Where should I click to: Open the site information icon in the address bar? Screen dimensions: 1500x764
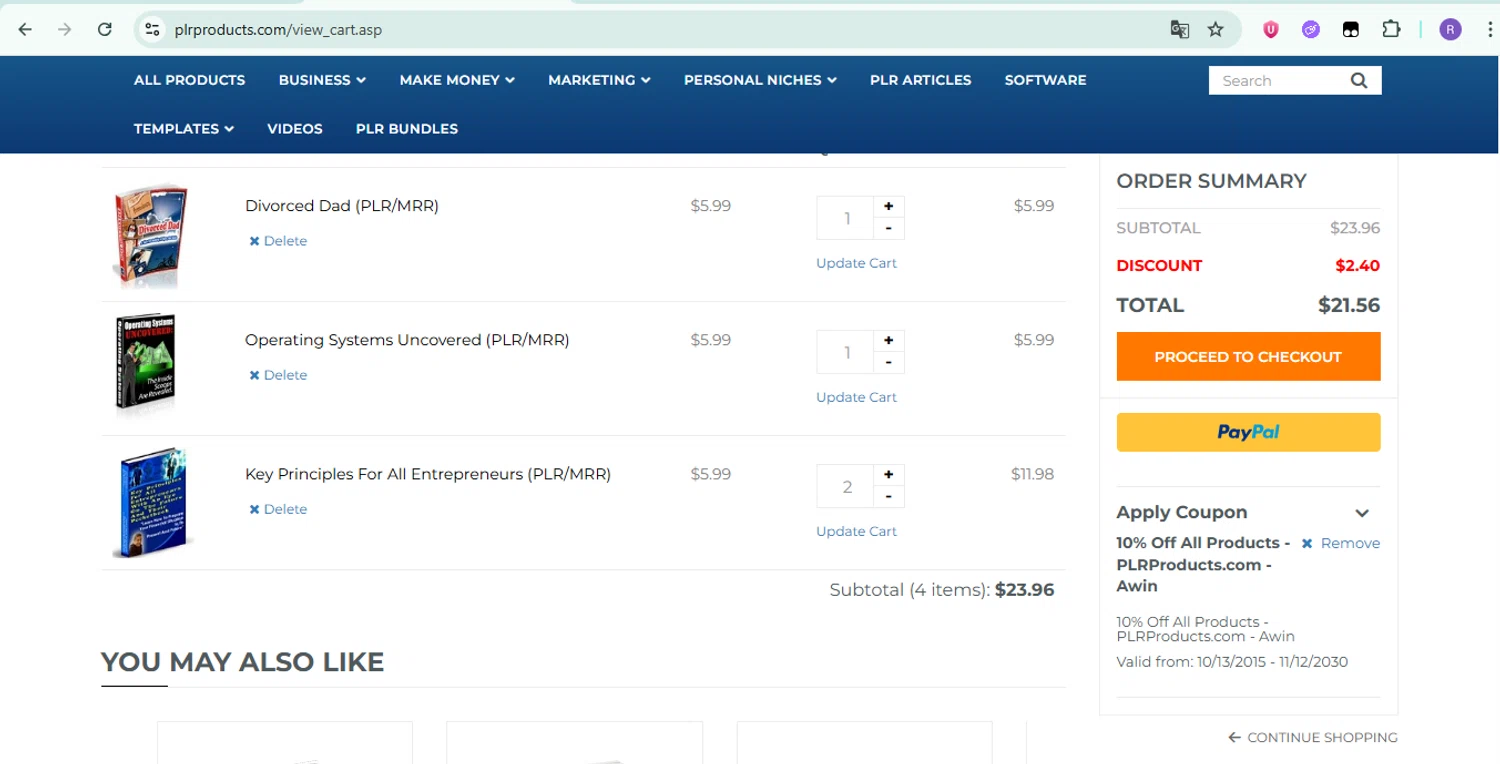152,29
